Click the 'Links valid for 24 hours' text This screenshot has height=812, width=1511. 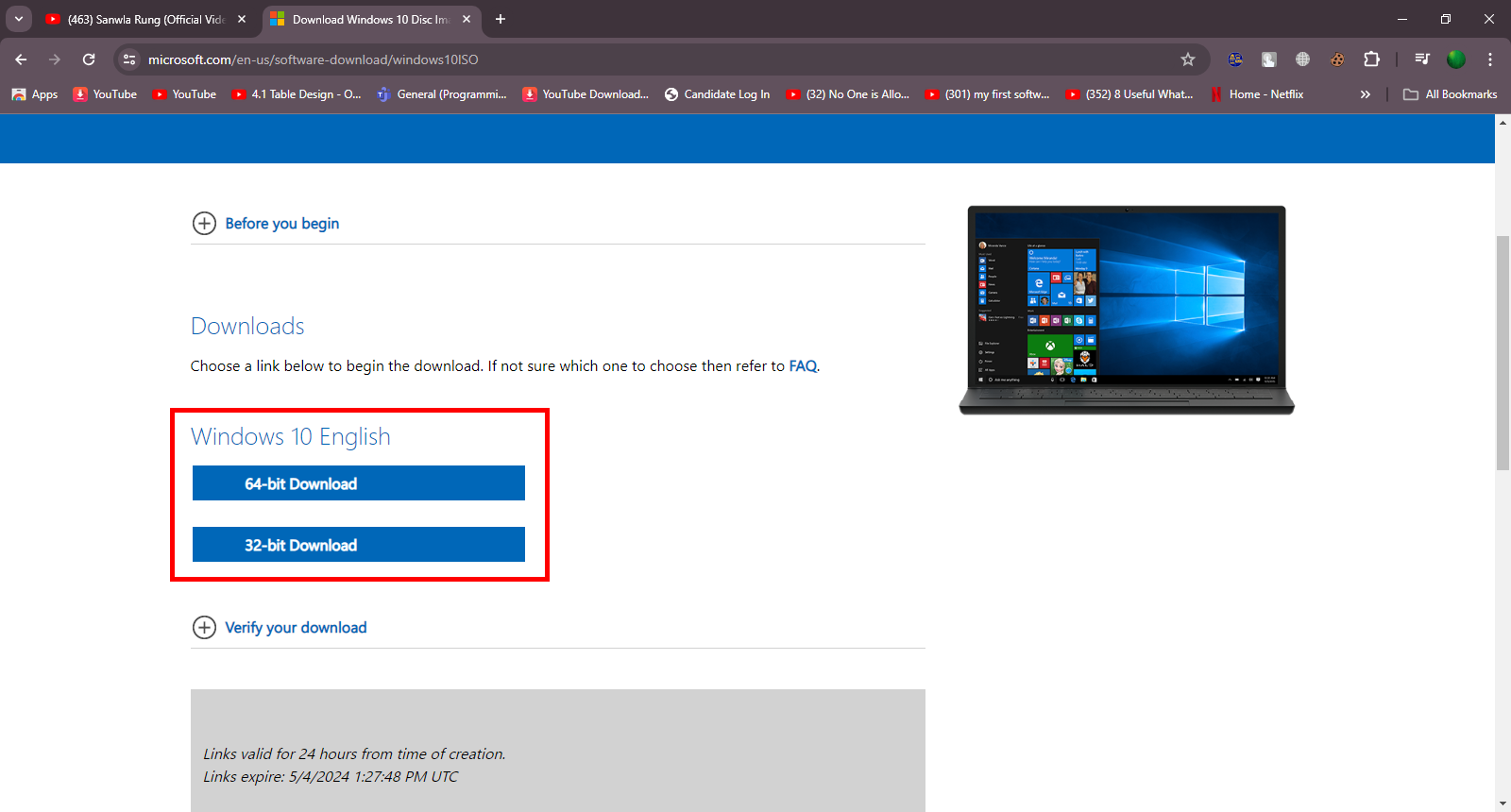(354, 753)
